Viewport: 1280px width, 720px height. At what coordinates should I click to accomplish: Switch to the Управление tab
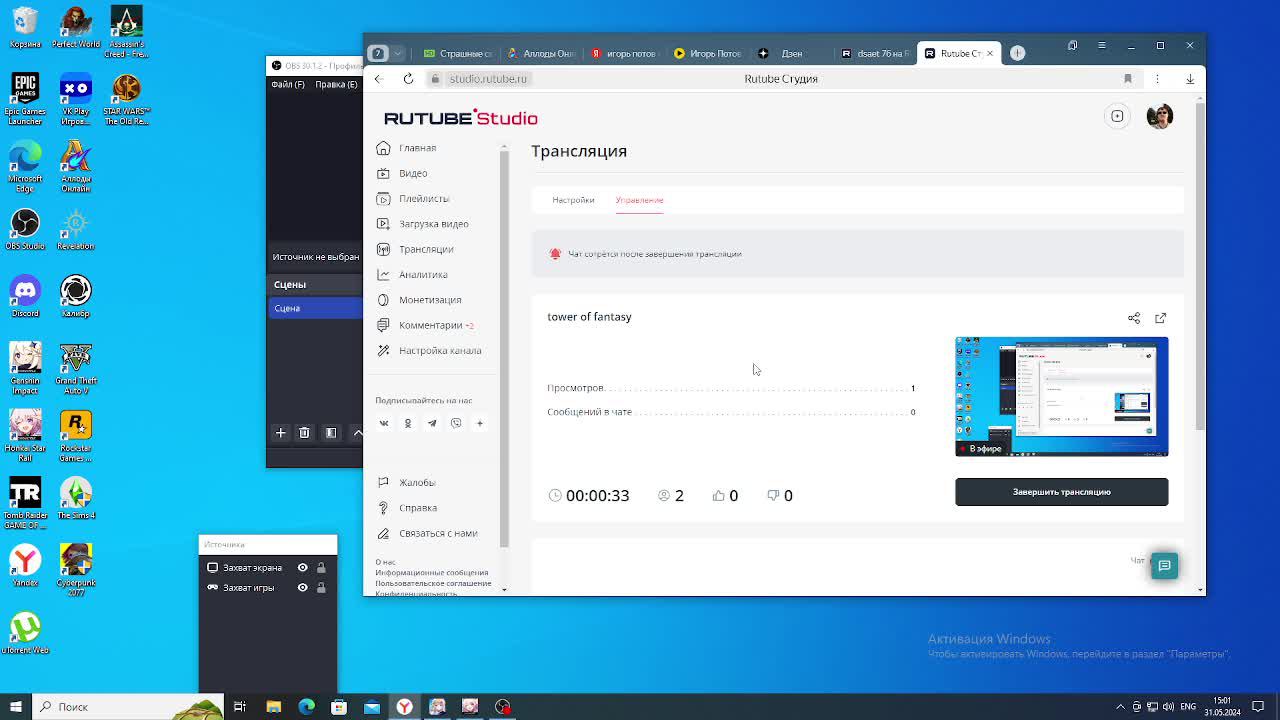click(x=639, y=200)
